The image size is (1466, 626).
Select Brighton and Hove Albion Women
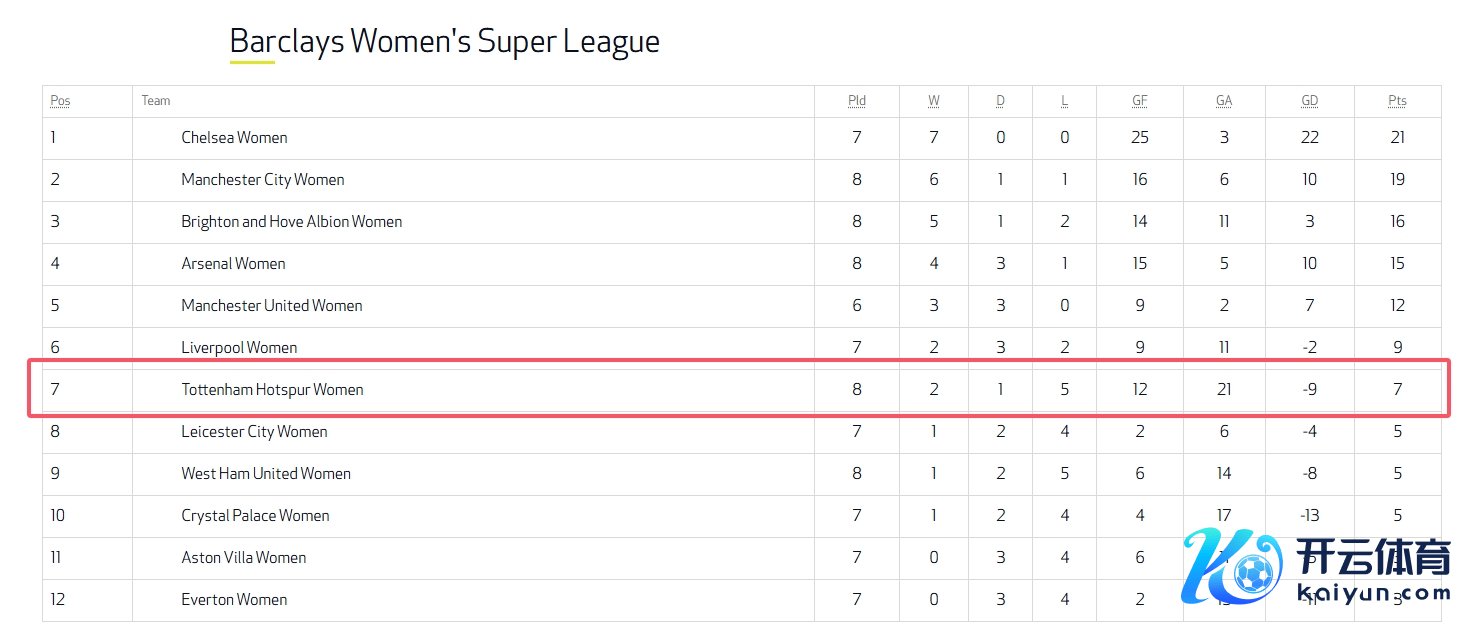pyautogui.click(x=291, y=222)
